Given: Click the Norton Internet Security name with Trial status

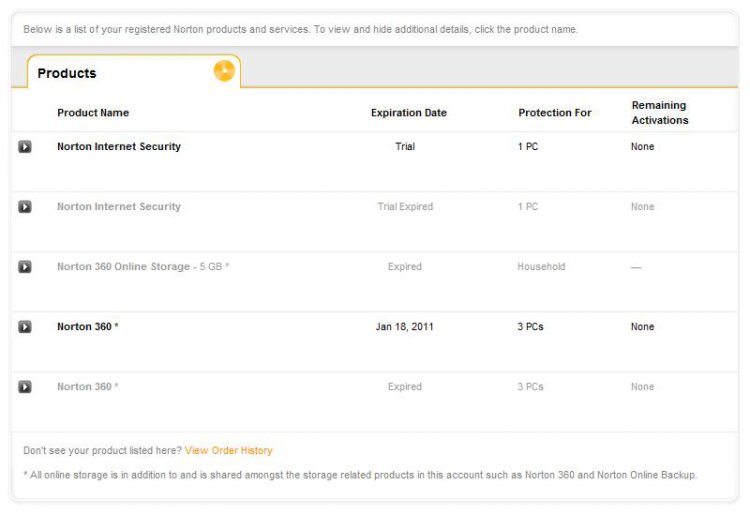Looking at the screenshot, I should (x=119, y=147).
